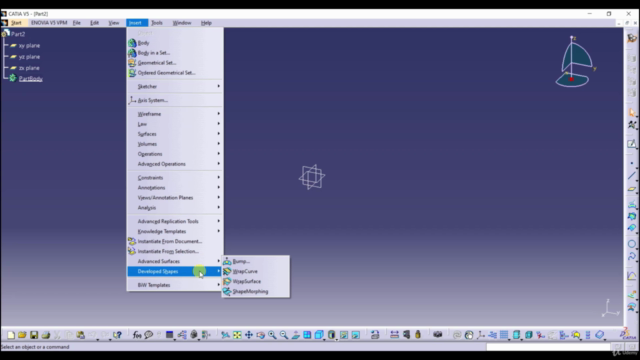Screen dimensions: 640x360
Task: Click the What's This help icon
Action: pyautogui.click(x=117, y=335)
